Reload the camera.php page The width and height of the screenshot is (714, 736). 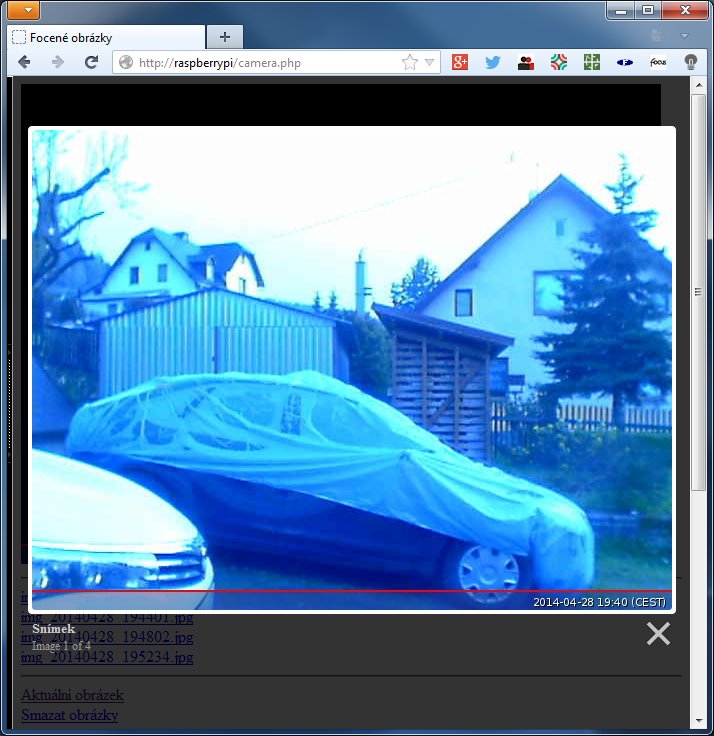[92, 62]
